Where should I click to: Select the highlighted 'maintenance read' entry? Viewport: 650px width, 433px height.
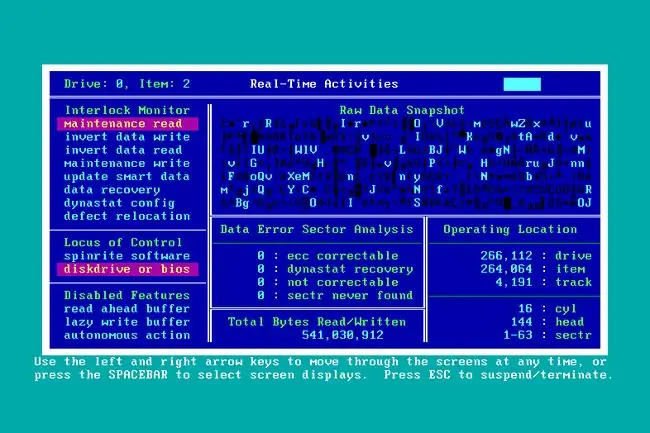[128, 123]
